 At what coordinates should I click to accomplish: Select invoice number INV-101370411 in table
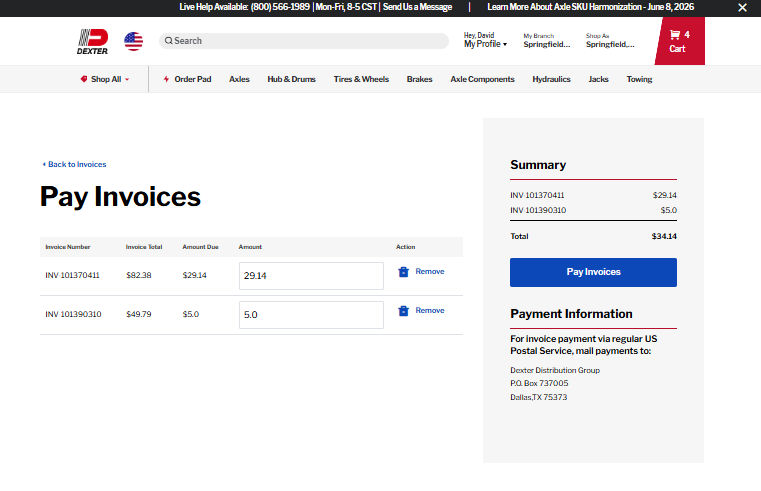coord(72,276)
